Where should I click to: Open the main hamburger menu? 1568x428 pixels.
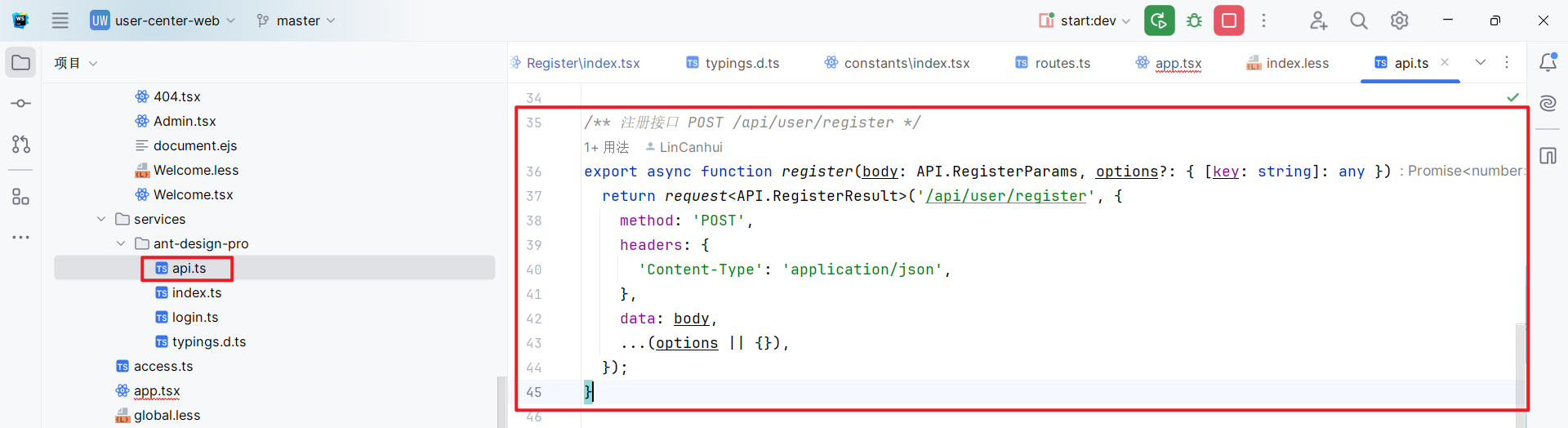pyautogui.click(x=60, y=20)
